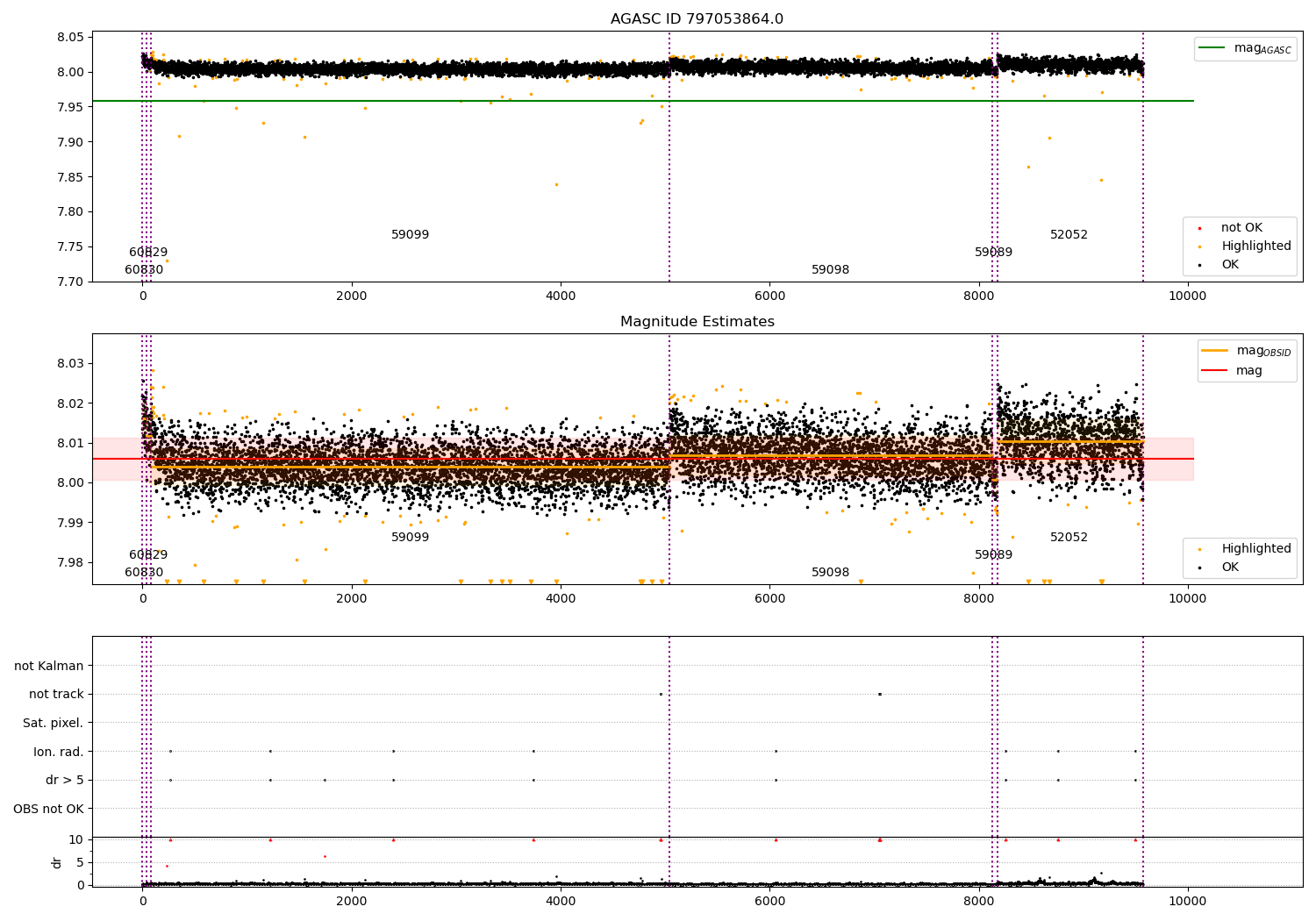Click the "59098" label in the middle plot
Screen dimensions: 1316x921
click(830, 573)
